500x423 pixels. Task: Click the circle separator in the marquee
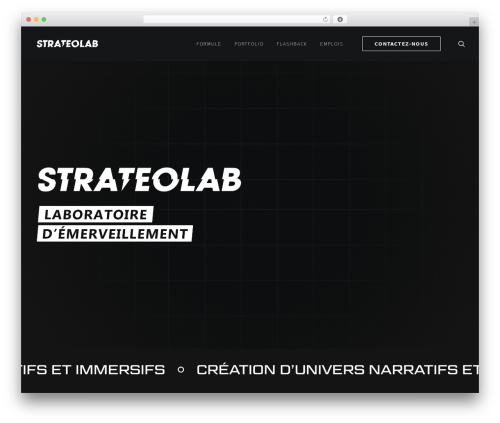181,370
